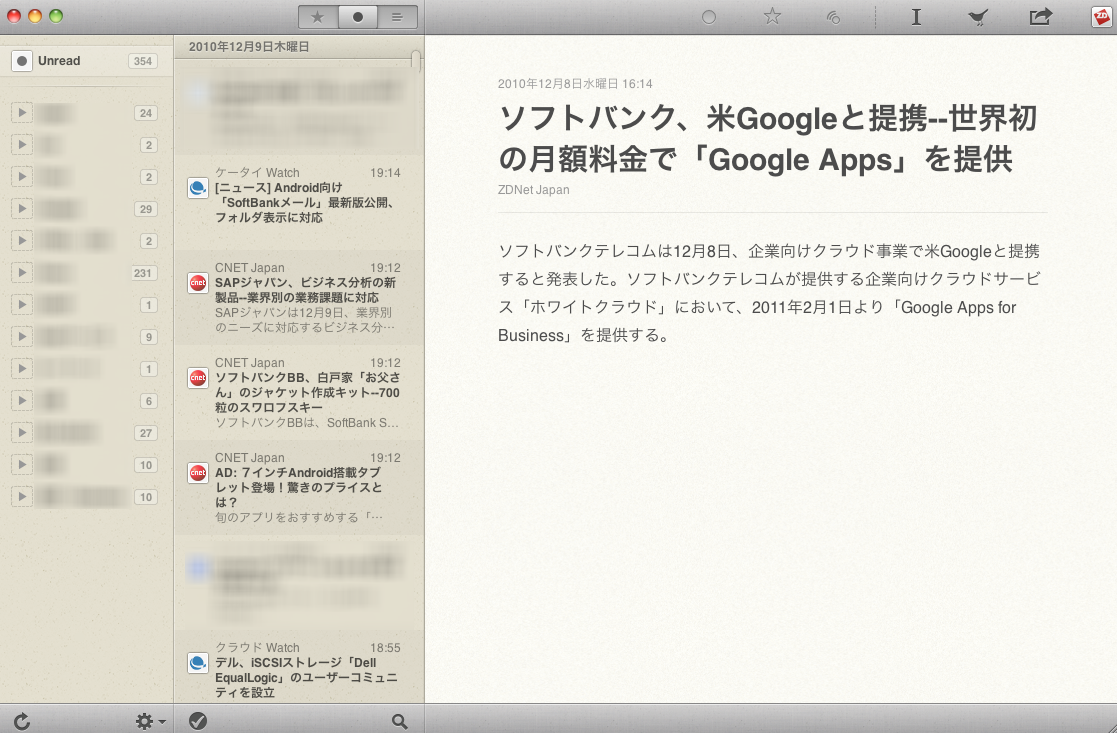Open ZDNet site icon in toolbar
This screenshot has height=733, width=1117.
coord(1101,17)
